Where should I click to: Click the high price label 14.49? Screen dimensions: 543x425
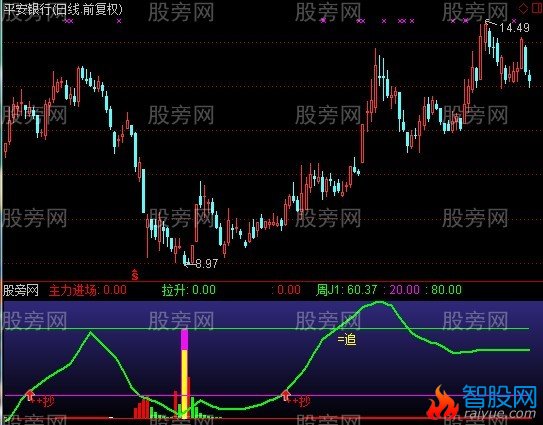(515, 28)
